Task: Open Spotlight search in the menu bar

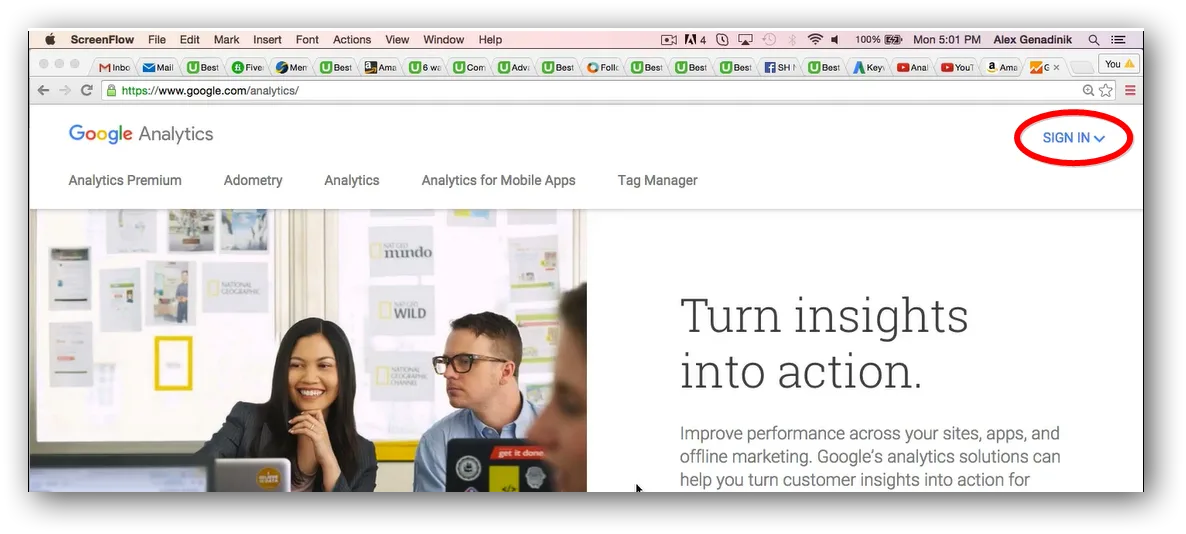Action: click(x=1094, y=39)
